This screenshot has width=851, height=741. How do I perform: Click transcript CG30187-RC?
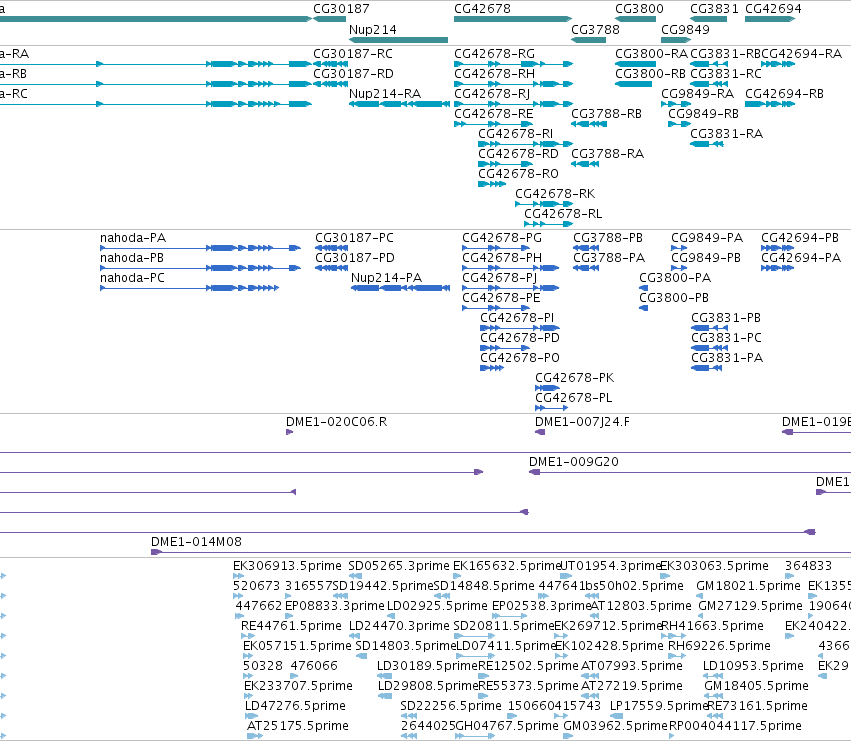pyautogui.click(x=353, y=54)
